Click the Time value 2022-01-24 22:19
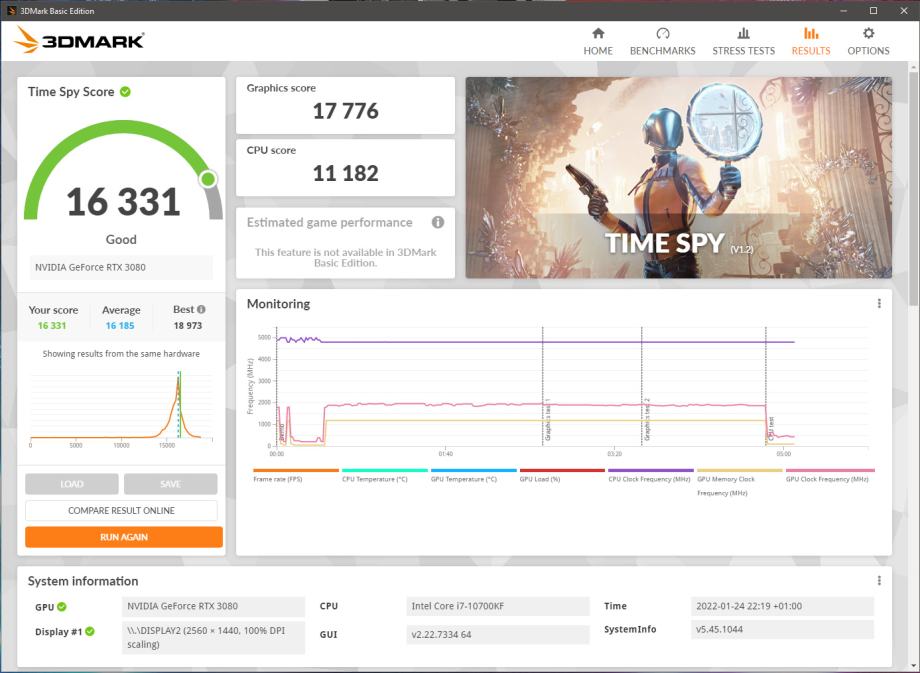 (x=782, y=606)
